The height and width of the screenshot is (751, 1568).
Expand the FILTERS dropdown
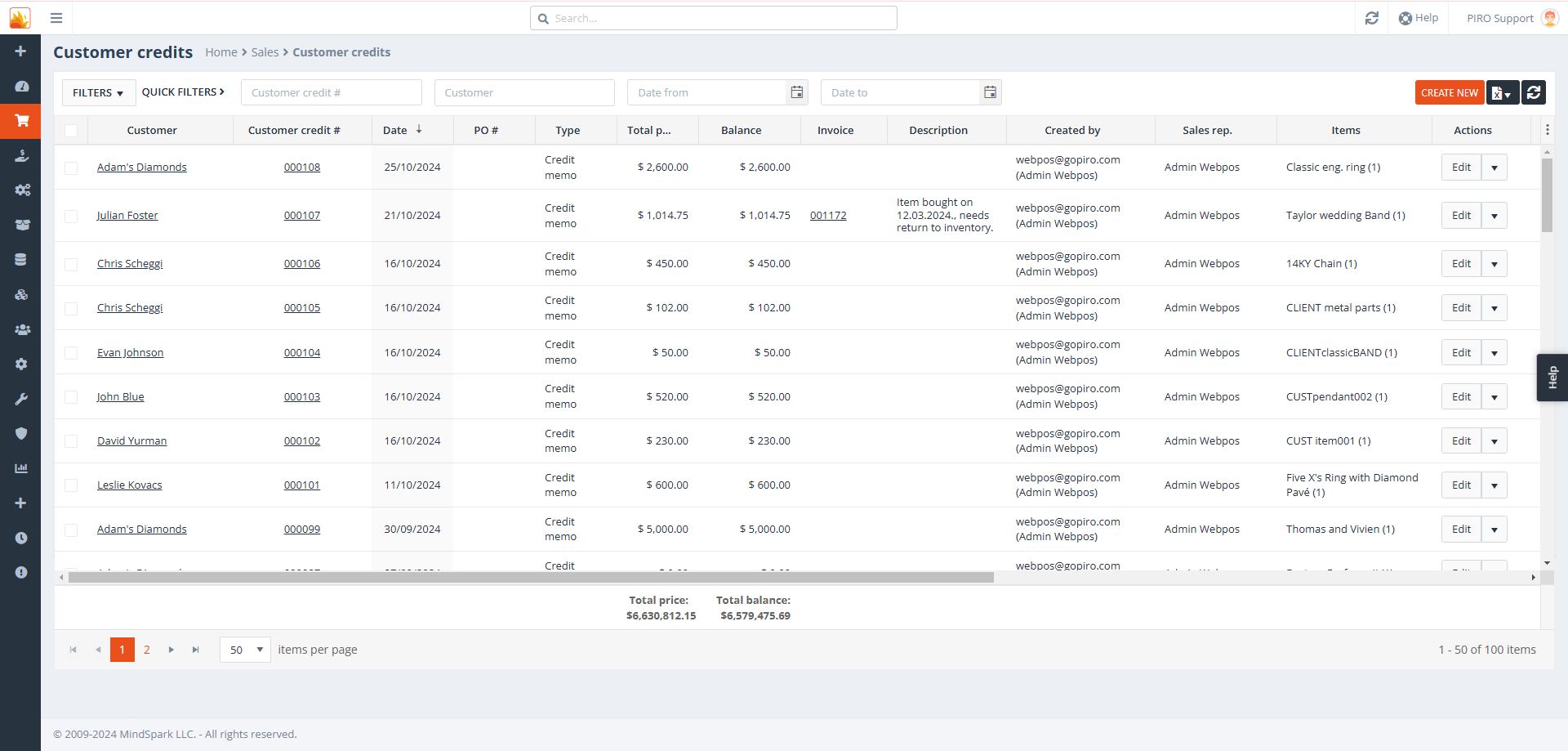[98, 93]
